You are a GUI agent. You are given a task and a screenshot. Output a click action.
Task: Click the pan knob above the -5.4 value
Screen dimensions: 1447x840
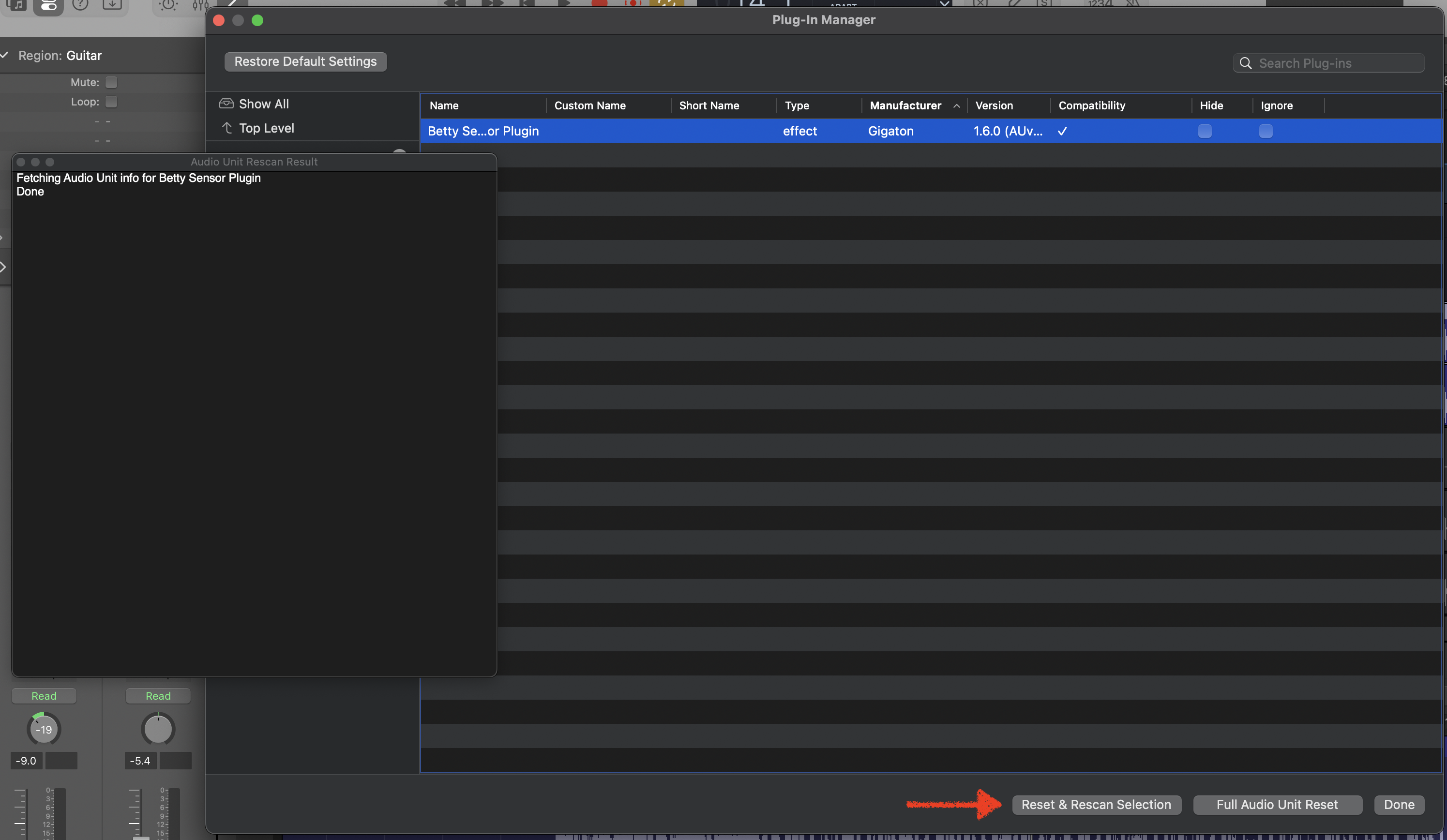tap(158, 729)
